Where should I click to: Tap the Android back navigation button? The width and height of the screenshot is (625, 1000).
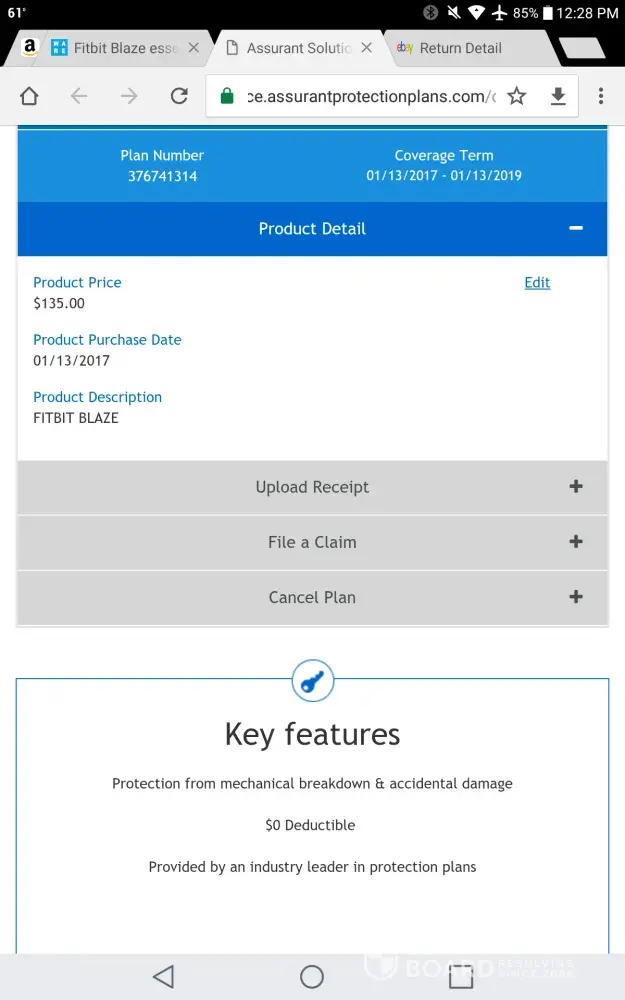[163, 976]
